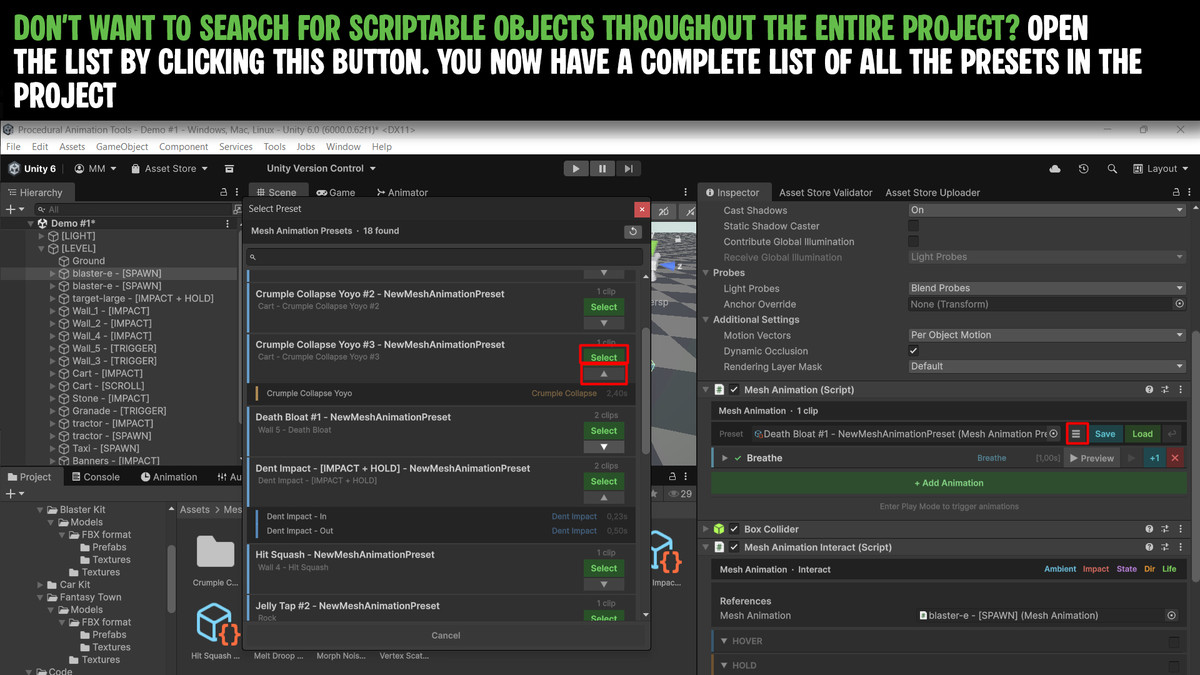Click the Load preset button
The width and height of the screenshot is (1200, 675).
pyautogui.click(x=1142, y=434)
